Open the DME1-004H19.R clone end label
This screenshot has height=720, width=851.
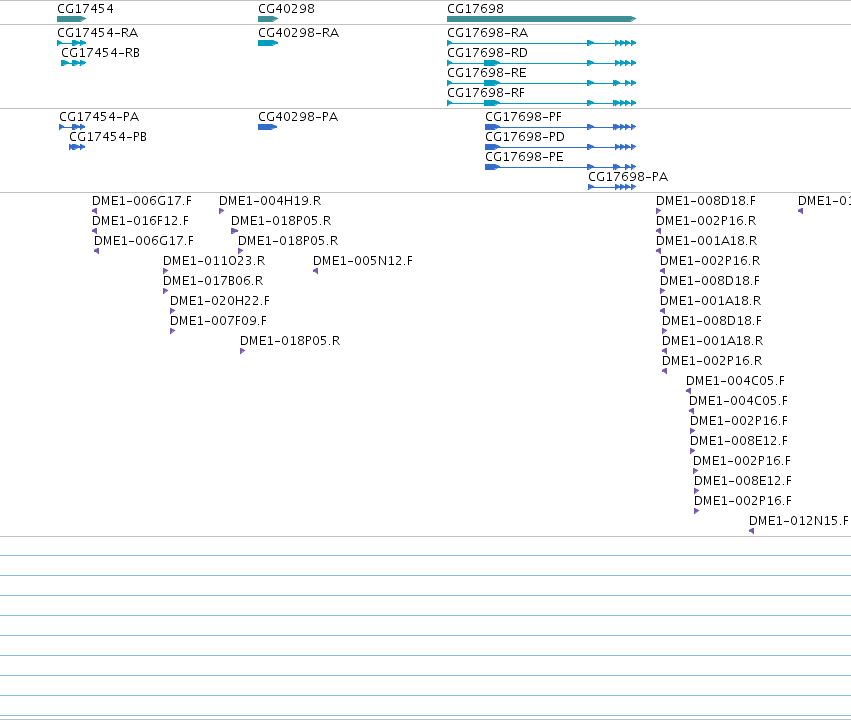coord(270,201)
